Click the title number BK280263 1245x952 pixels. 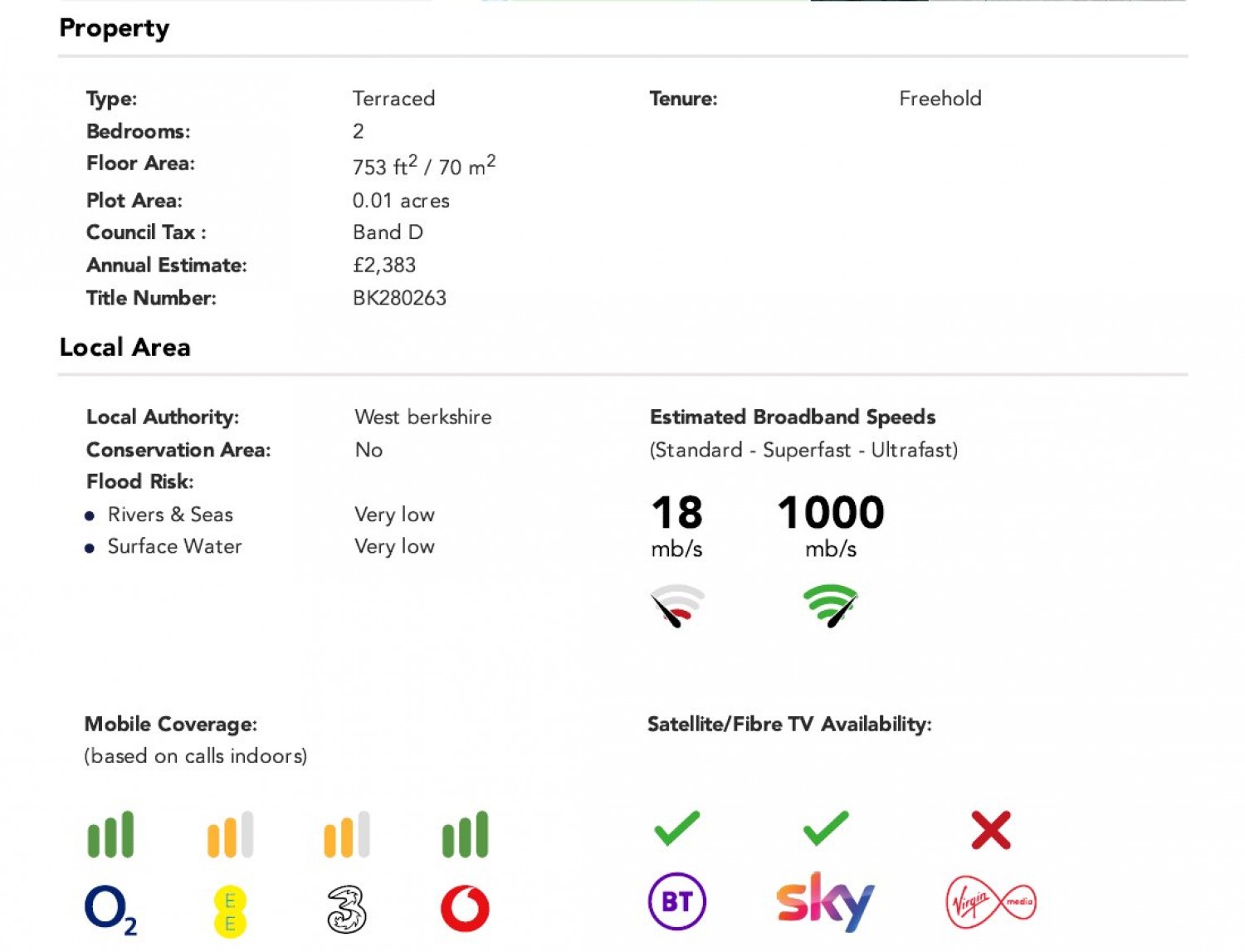(399, 298)
